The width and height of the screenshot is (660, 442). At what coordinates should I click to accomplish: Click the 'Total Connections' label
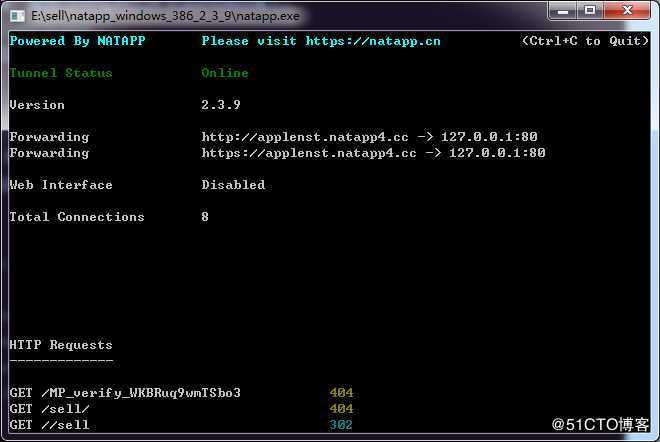coord(77,217)
